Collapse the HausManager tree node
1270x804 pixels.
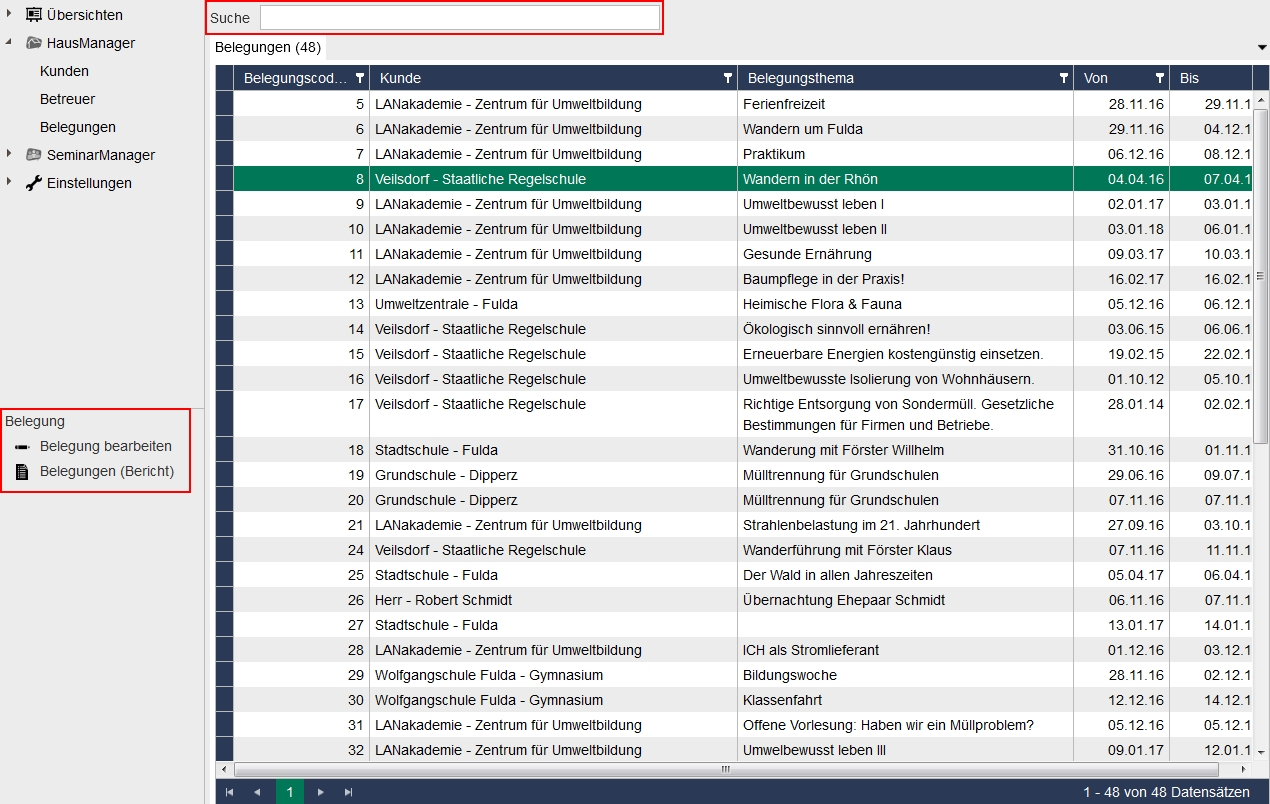[x=9, y=43]
